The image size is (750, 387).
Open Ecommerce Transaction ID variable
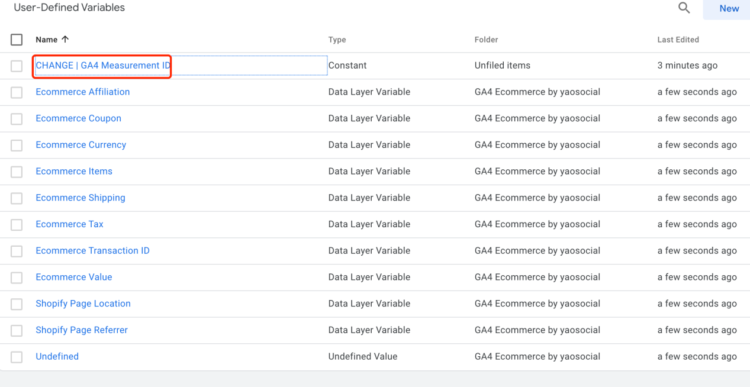coord(92,251)
